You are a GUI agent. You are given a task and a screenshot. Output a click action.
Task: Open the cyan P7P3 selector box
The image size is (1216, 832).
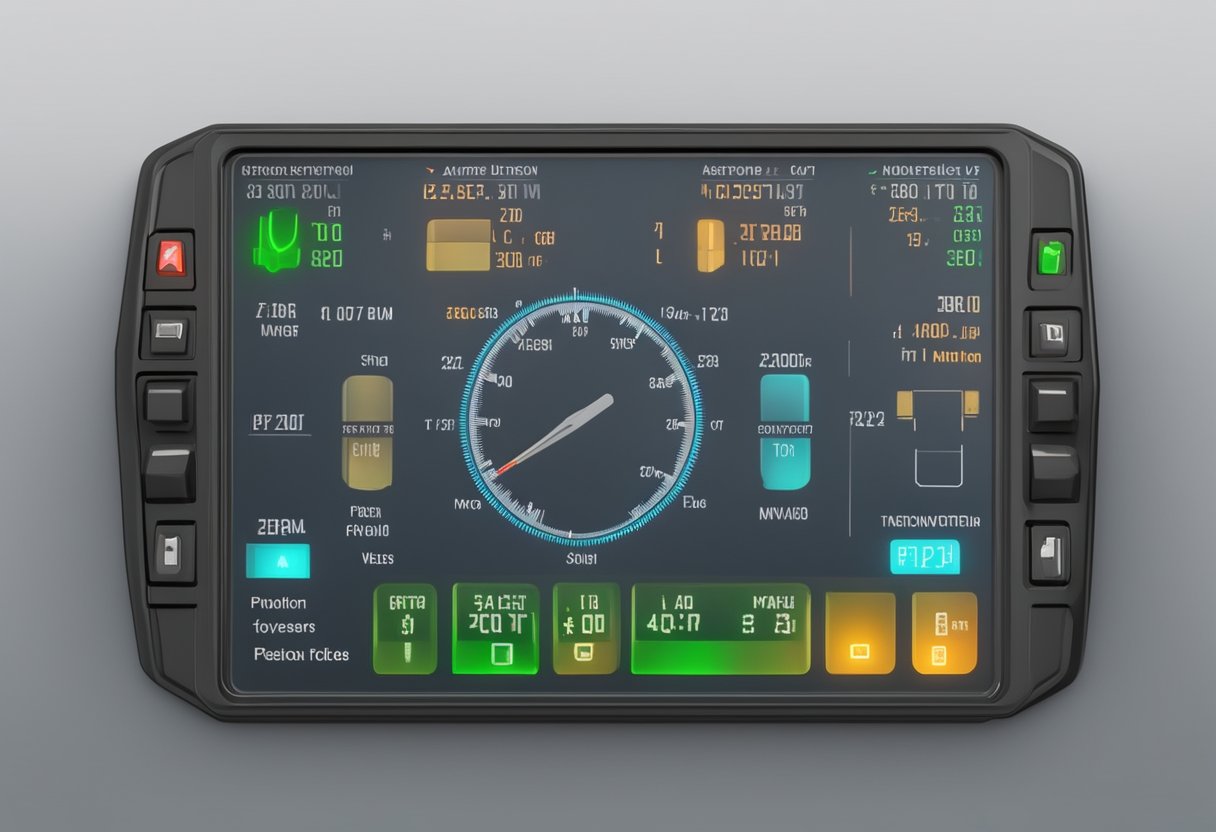coord(924,557)
